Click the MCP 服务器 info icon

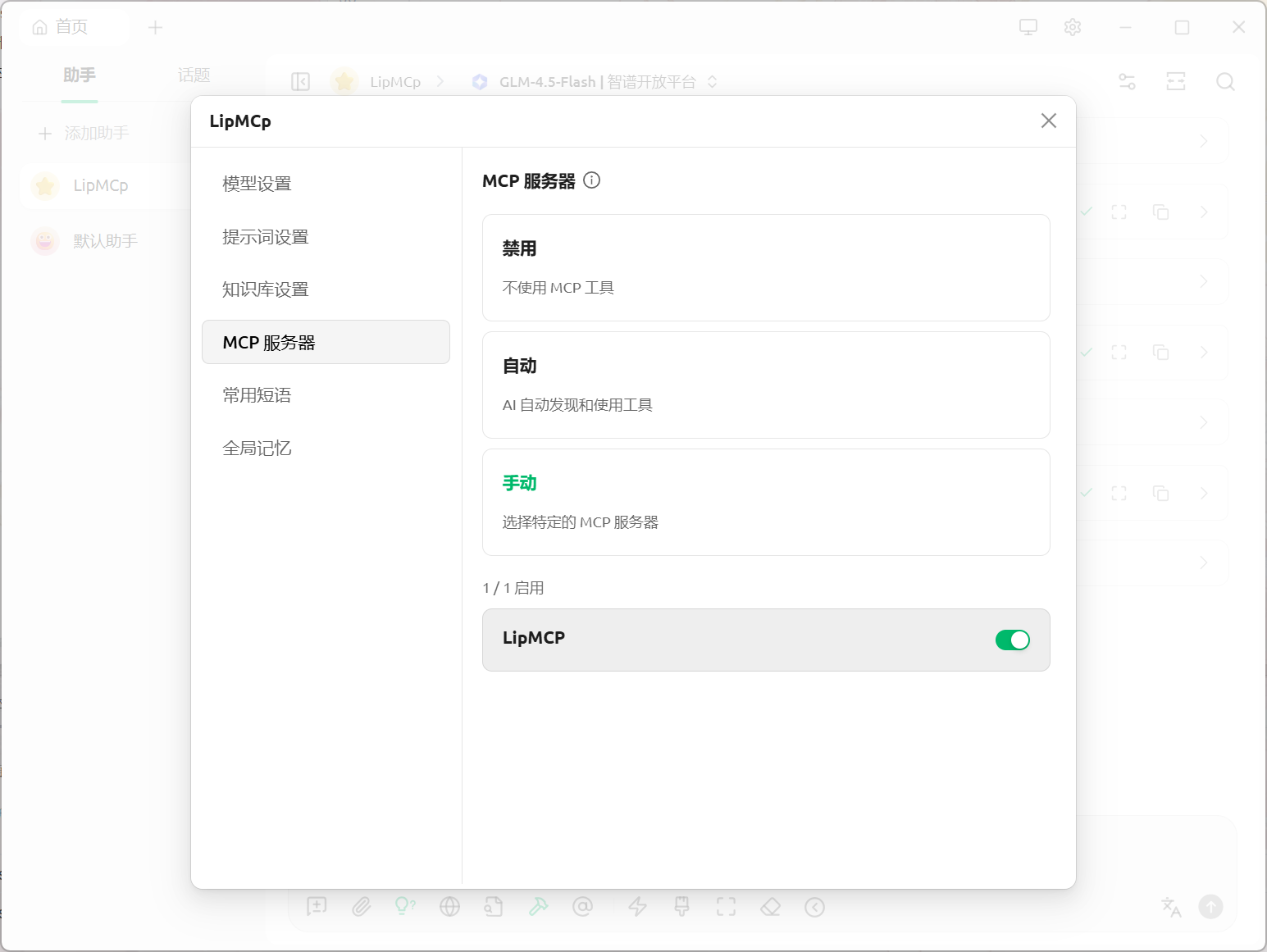point(591,180)
